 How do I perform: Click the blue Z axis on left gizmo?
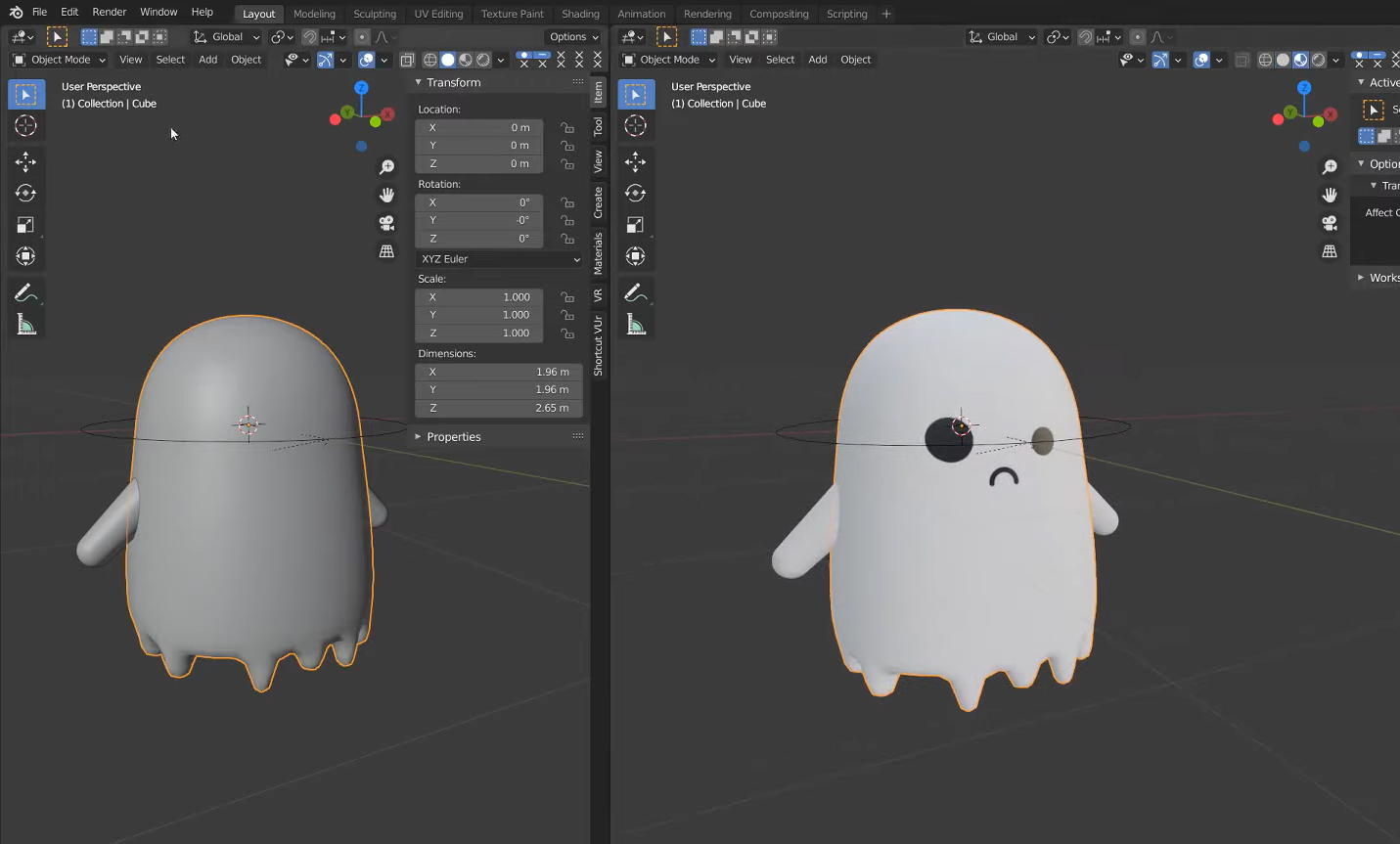pyautogui.click(x=361, y=88)
